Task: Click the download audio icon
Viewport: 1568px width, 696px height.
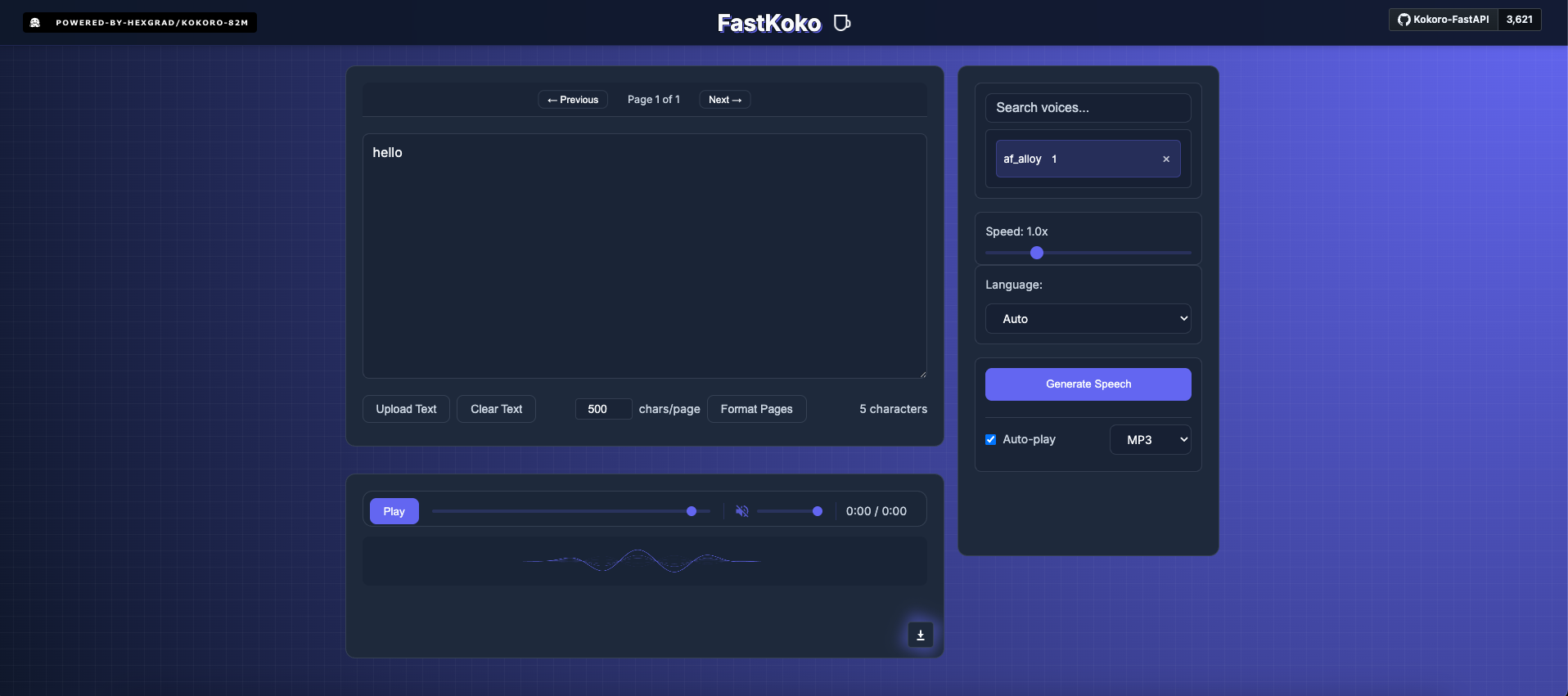Action: pos(920,635)
